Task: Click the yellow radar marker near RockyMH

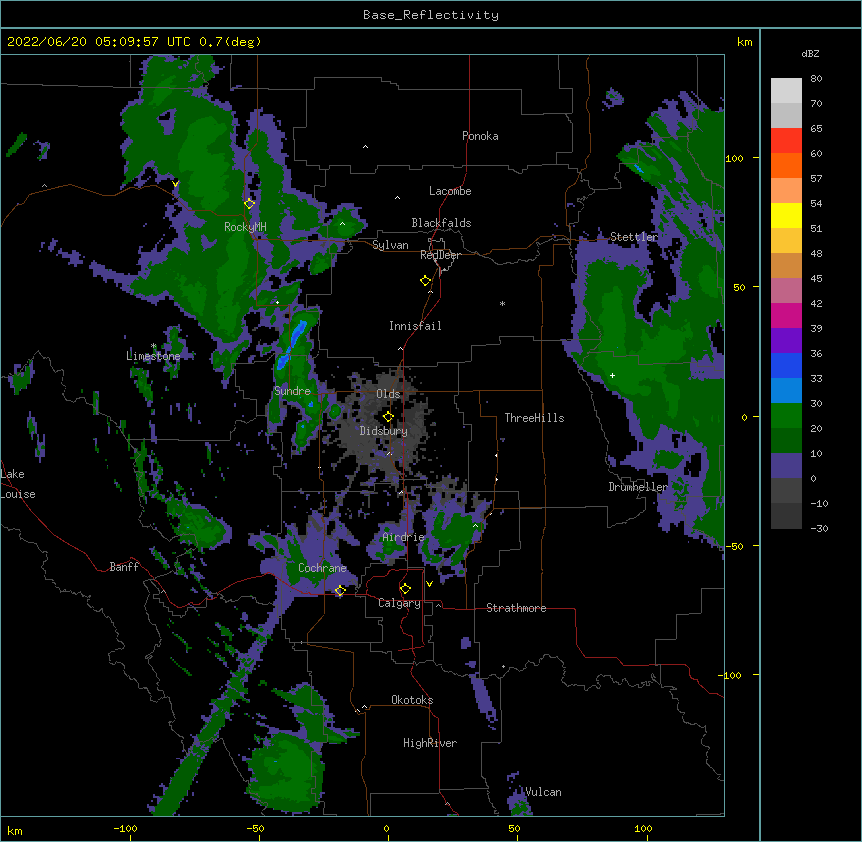Action: pos(250,203)
